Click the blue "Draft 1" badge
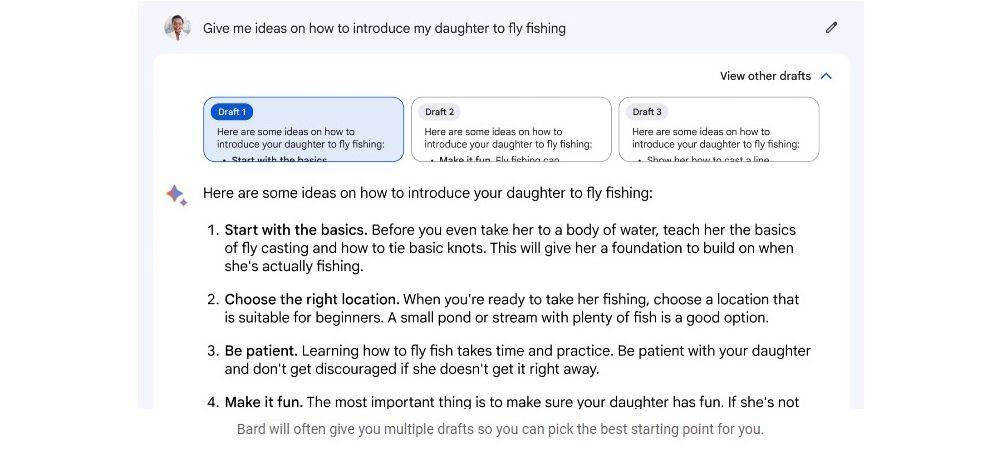 click(x=232, y=112)
